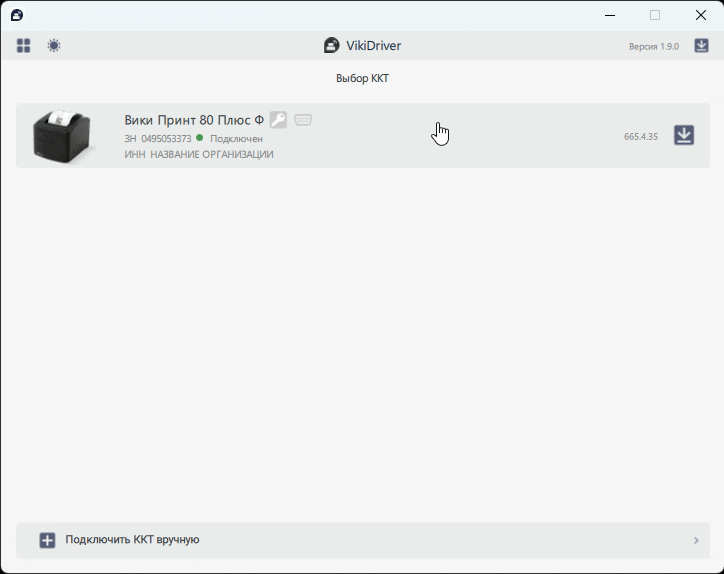Click the port connector icon beside the key
The width and height of the screenshot is (724, 574).
303,120
